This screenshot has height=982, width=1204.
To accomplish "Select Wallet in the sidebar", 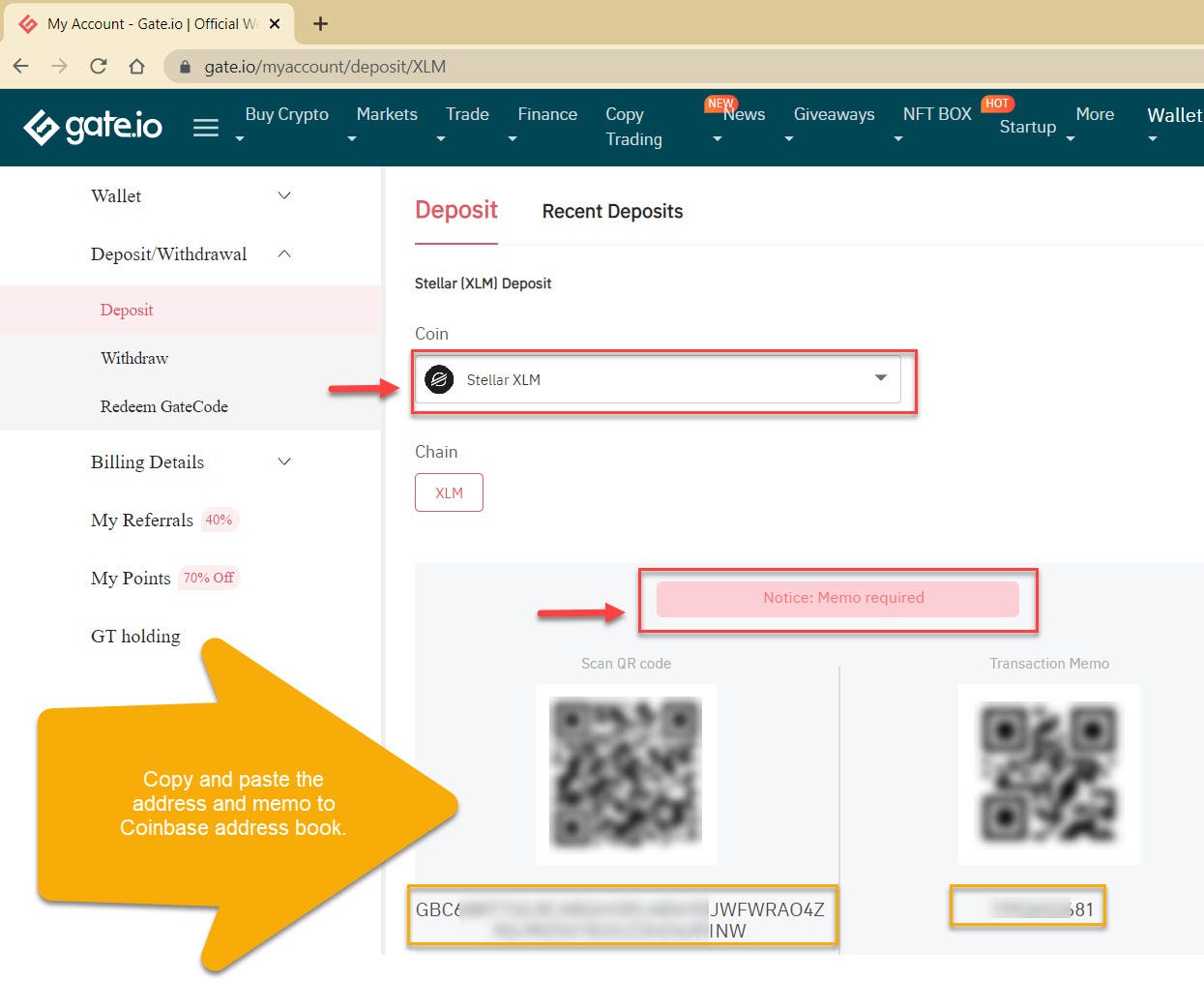I will tap(116, 195).
